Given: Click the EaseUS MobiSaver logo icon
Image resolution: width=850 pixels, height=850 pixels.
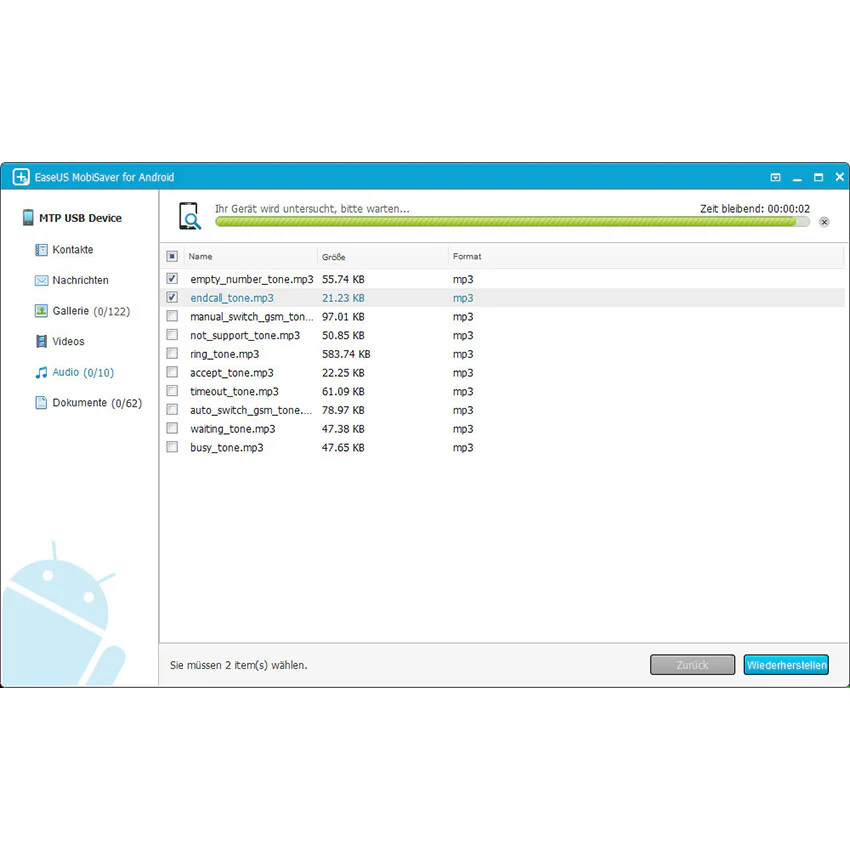Looking at the screenshot, I should (21, 177).
